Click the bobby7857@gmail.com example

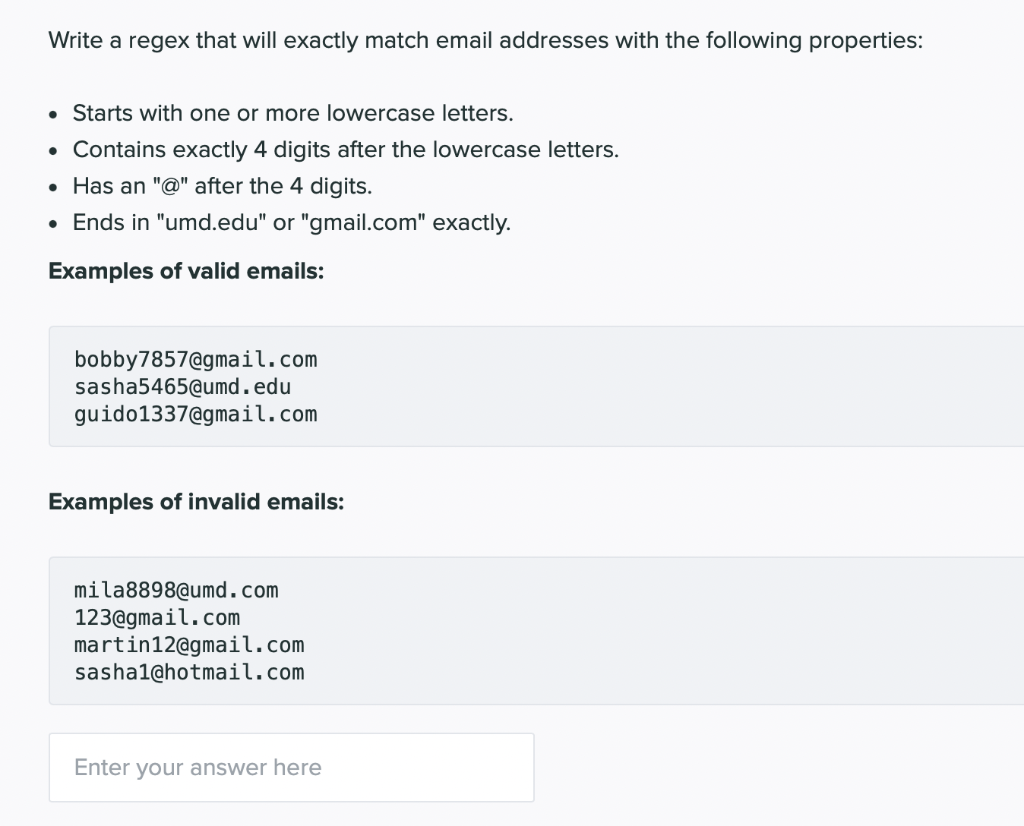(x=195, y=359)
